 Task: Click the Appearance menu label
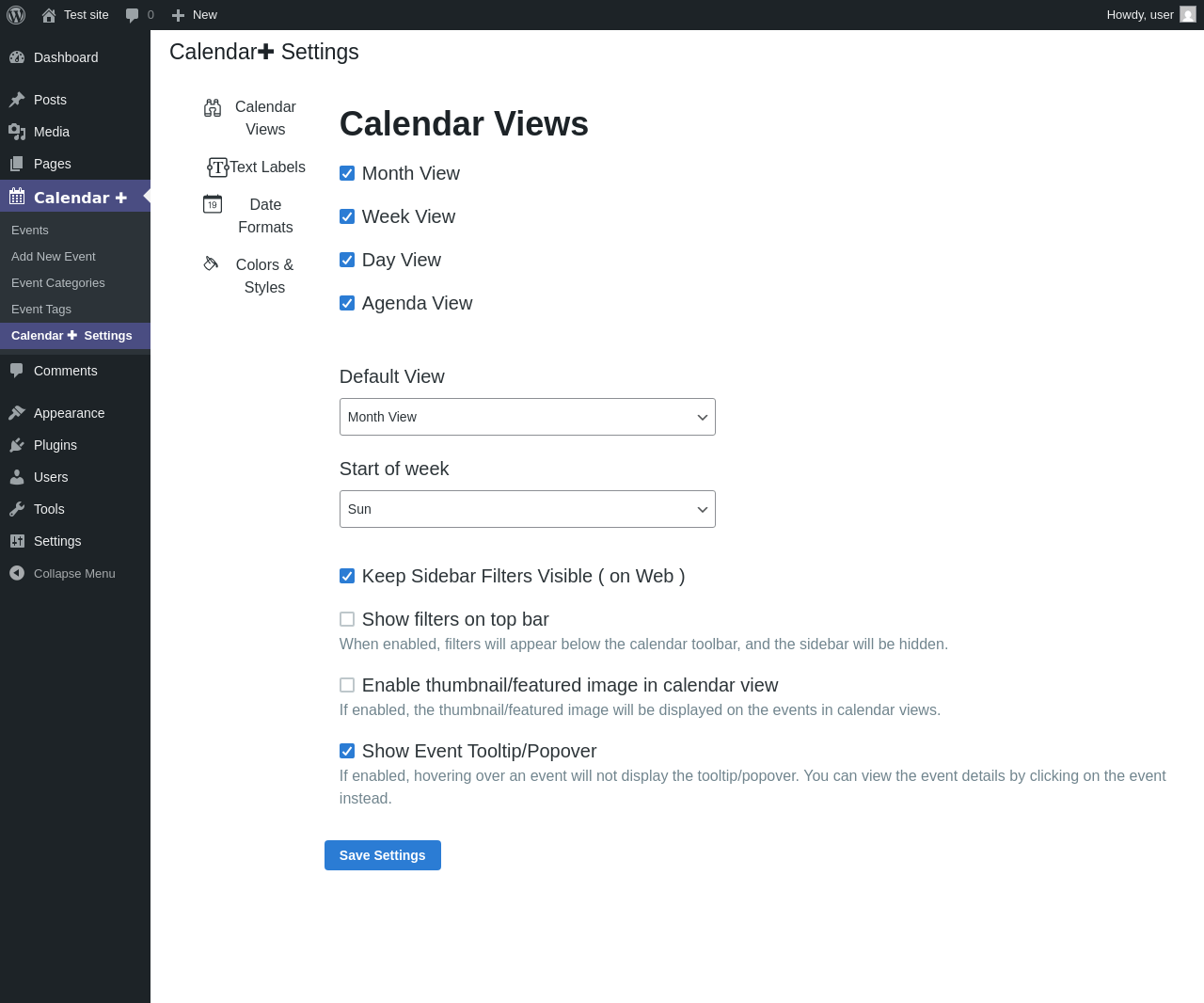[x=70, y=413]
